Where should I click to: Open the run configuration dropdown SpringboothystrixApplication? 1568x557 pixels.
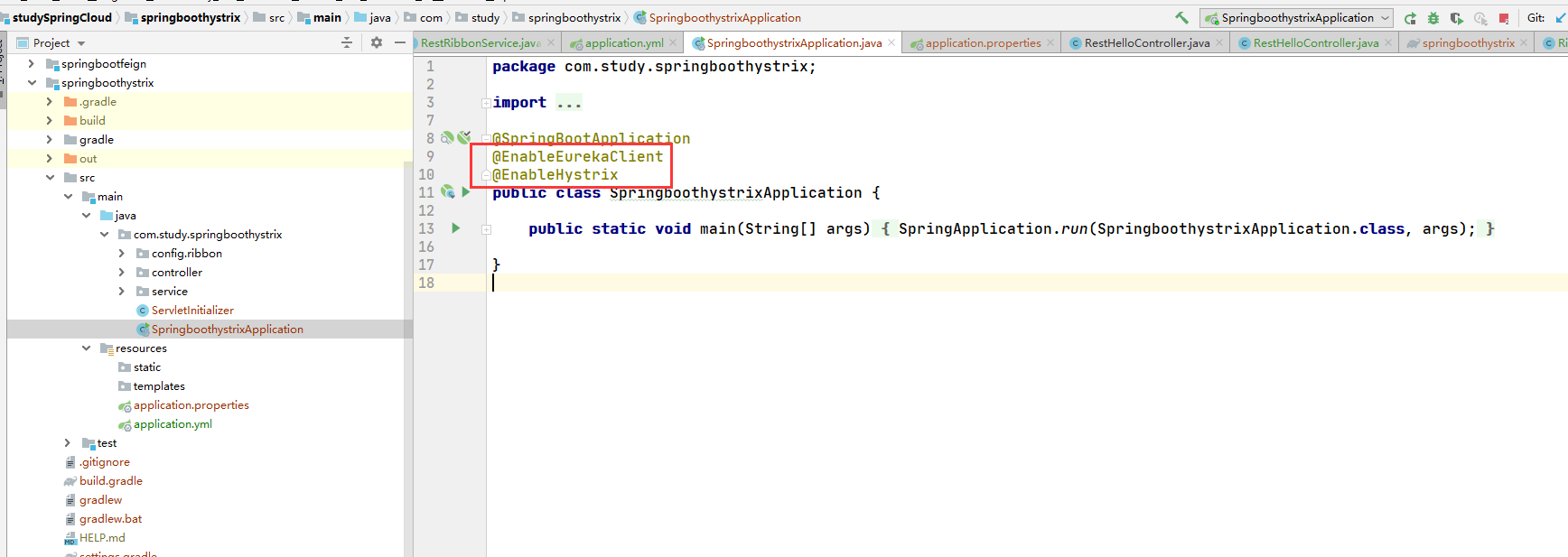1296,18
